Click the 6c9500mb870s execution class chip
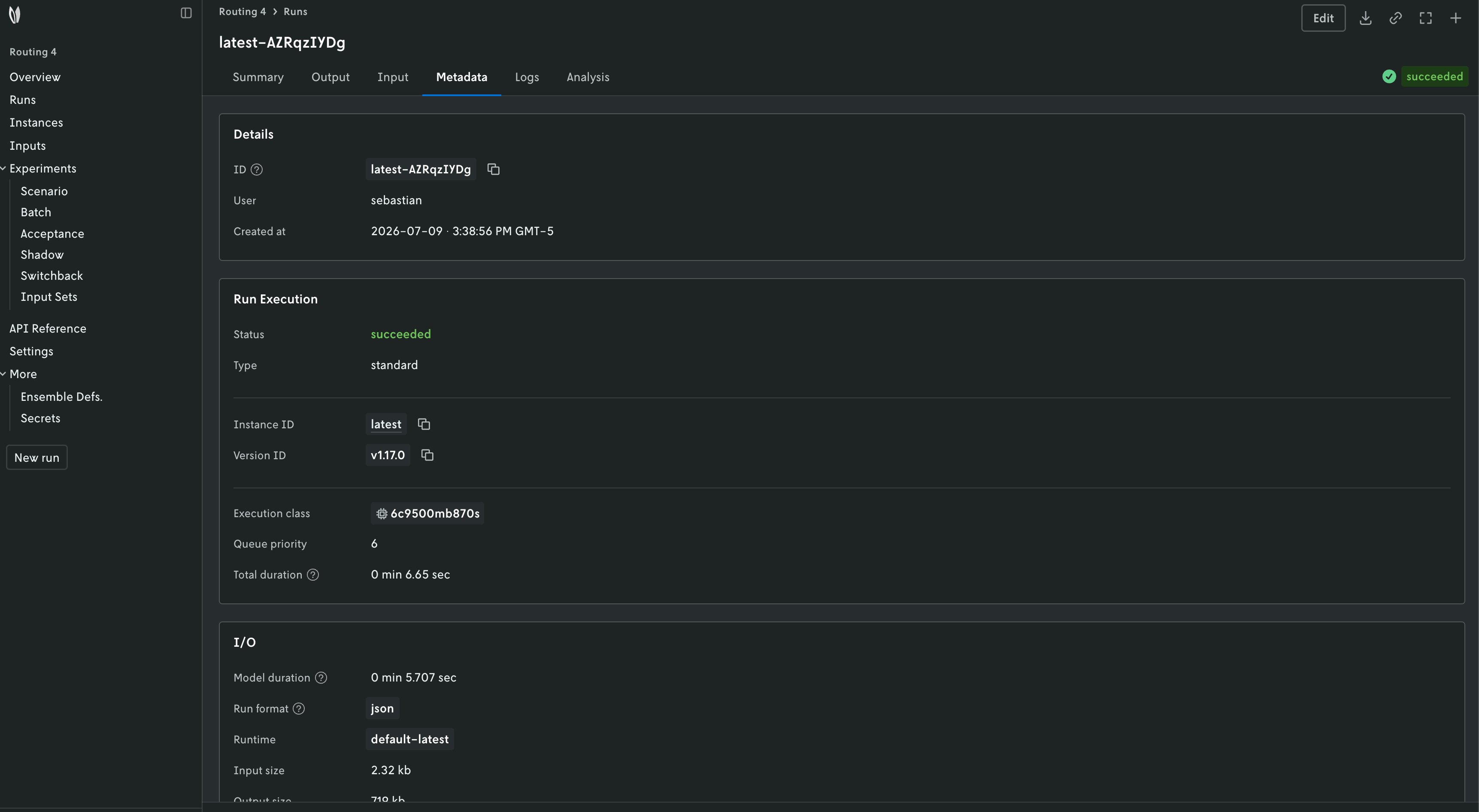The width and height of the screenshot is (1479, 812). 427,513
